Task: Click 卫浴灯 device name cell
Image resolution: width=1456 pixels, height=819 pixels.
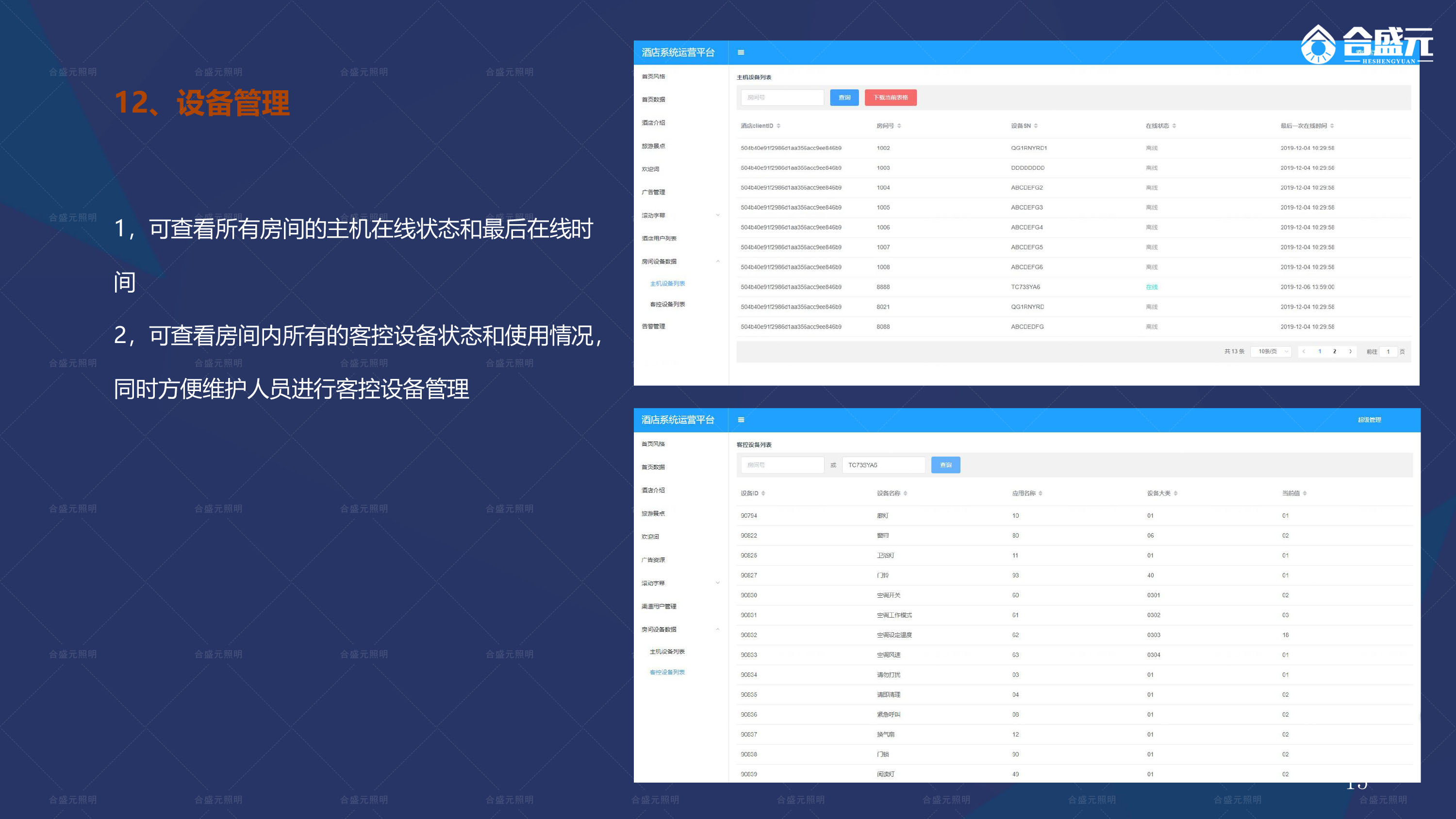Action: [x=886, y=556]
